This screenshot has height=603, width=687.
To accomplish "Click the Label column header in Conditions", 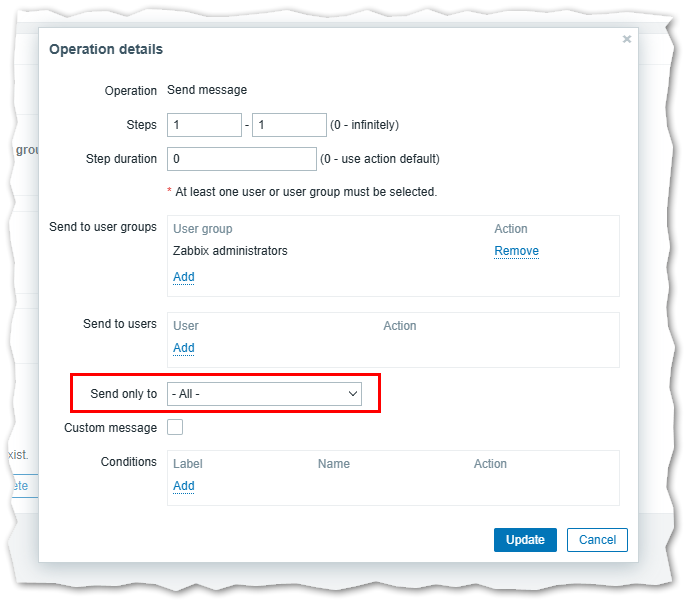I will click(188, 464).
